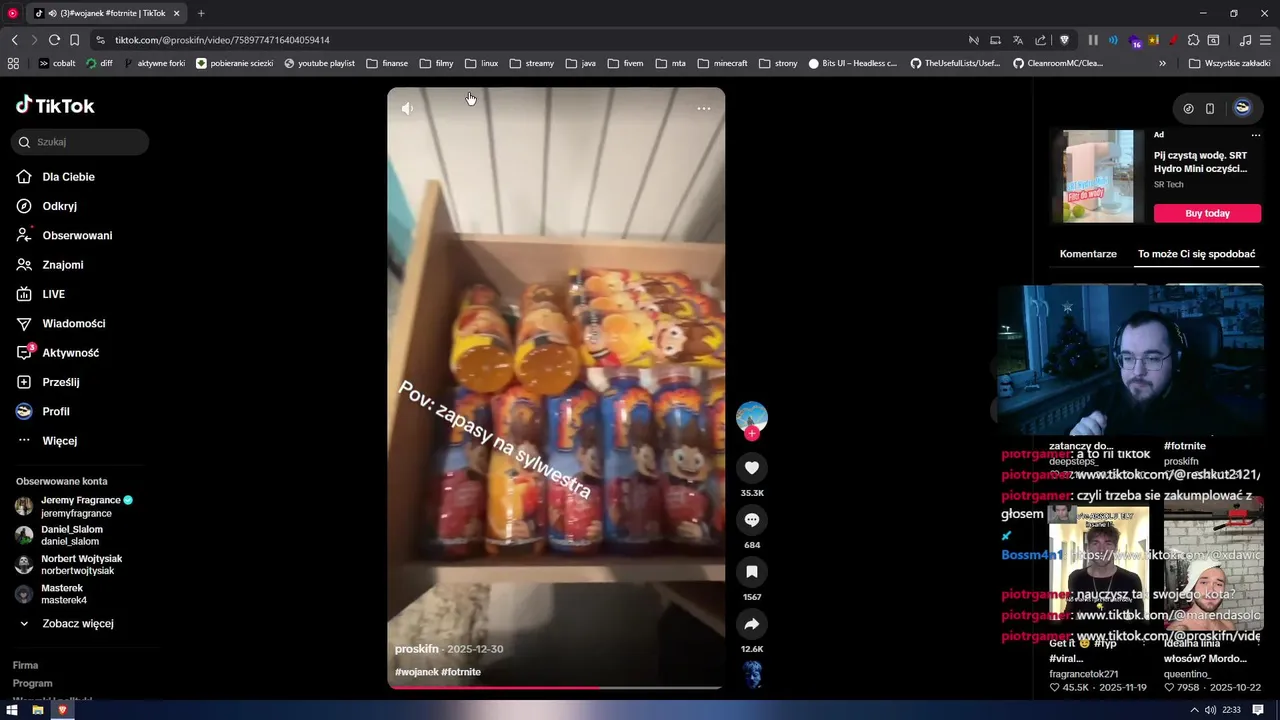Expand the minecraft bookmarks folder
This screenshot has height=720, width=1280.
[x=723, y=63]
